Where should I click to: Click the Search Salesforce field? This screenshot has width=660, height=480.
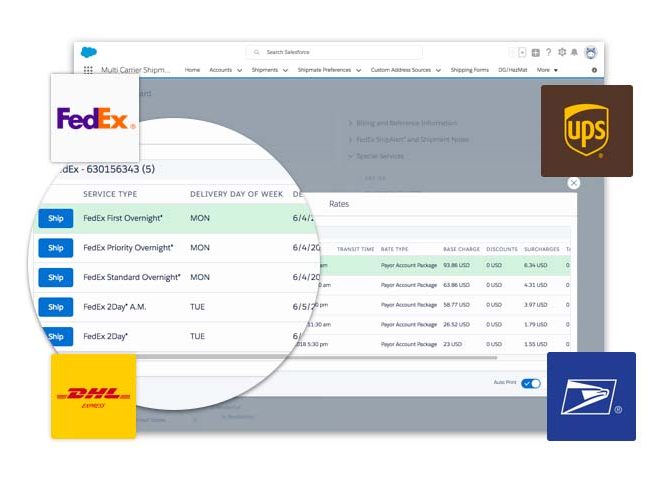334,52
